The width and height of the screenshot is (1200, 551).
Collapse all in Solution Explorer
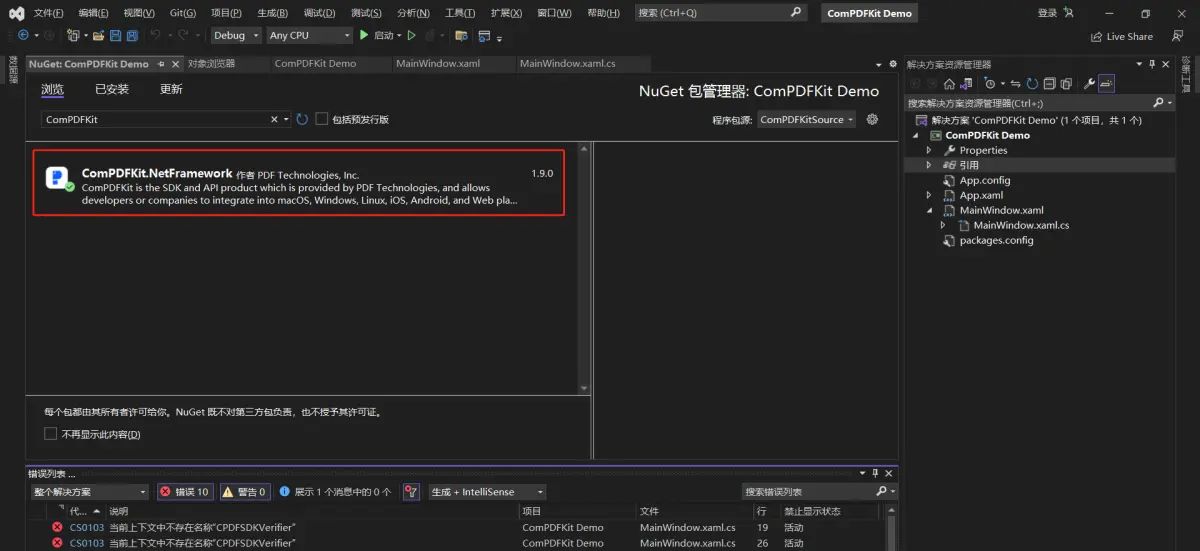[x=1049, y=84]
